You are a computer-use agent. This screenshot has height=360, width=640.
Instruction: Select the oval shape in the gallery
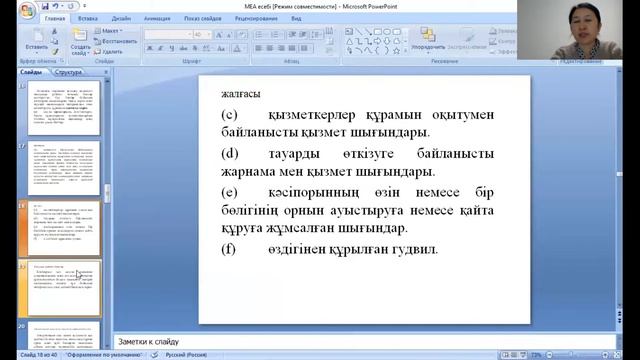pos(387,31)
